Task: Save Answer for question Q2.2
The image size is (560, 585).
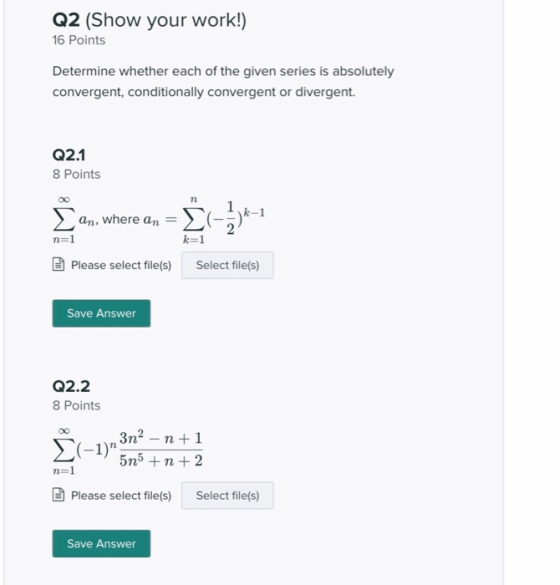Action: (101, 544)
